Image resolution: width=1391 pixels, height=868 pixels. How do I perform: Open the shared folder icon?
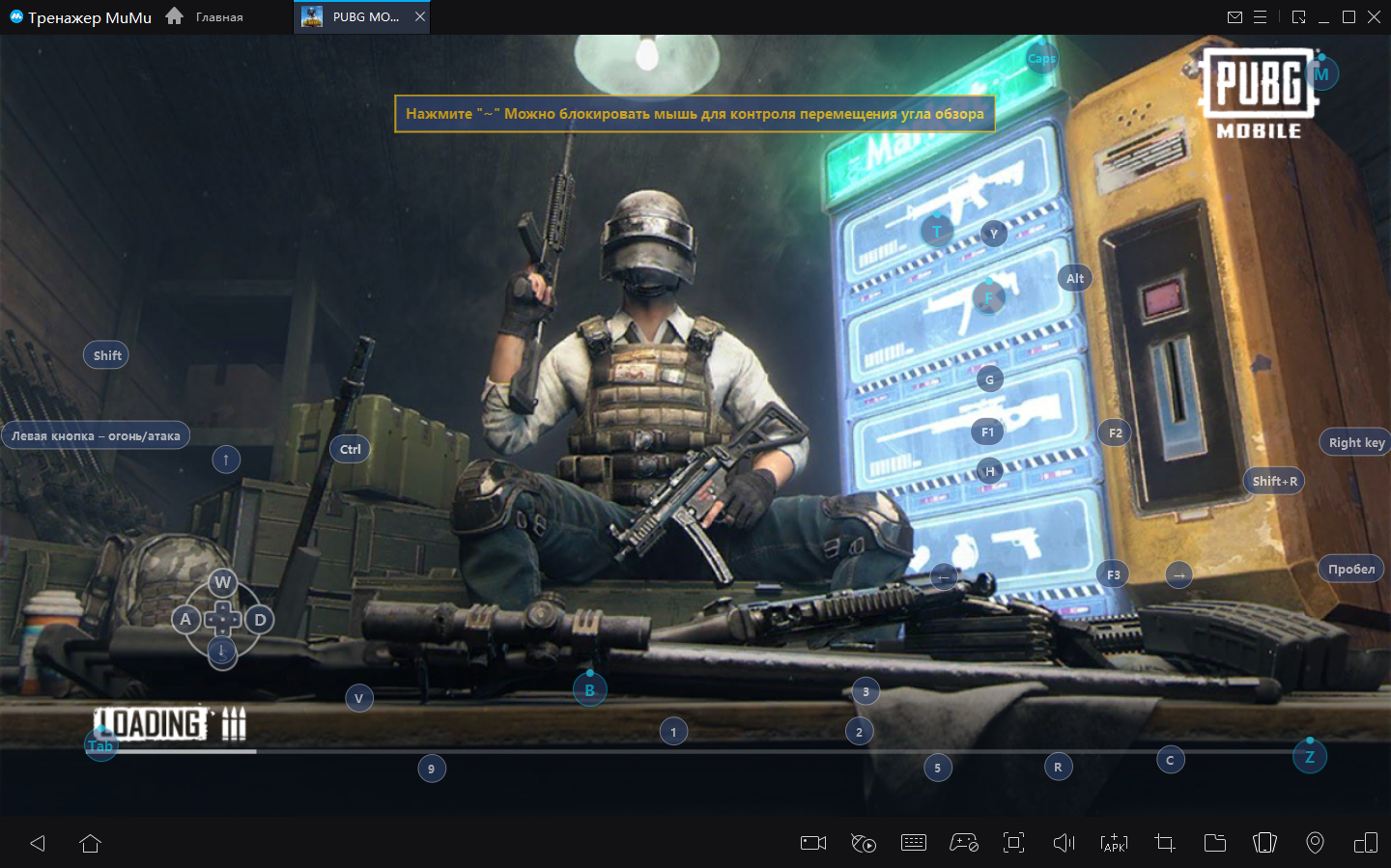[x=1215, y=843]
